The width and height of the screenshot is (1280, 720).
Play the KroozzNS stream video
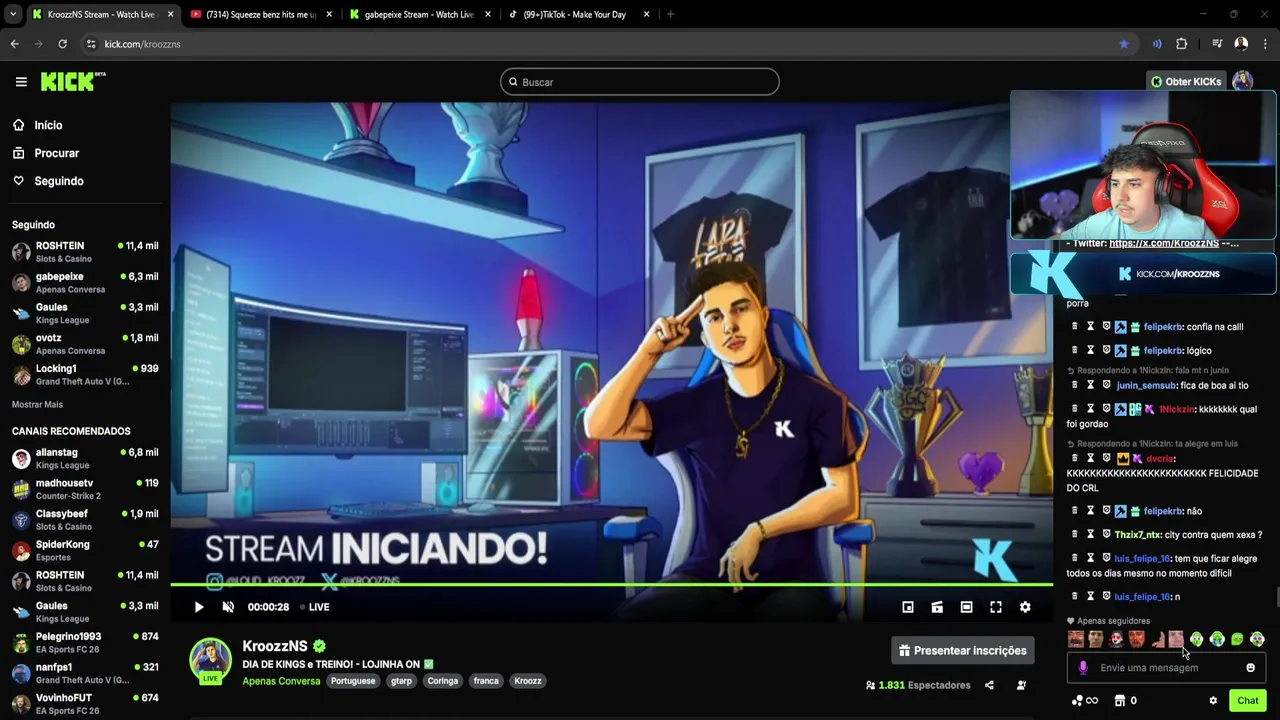pos(199,607)
